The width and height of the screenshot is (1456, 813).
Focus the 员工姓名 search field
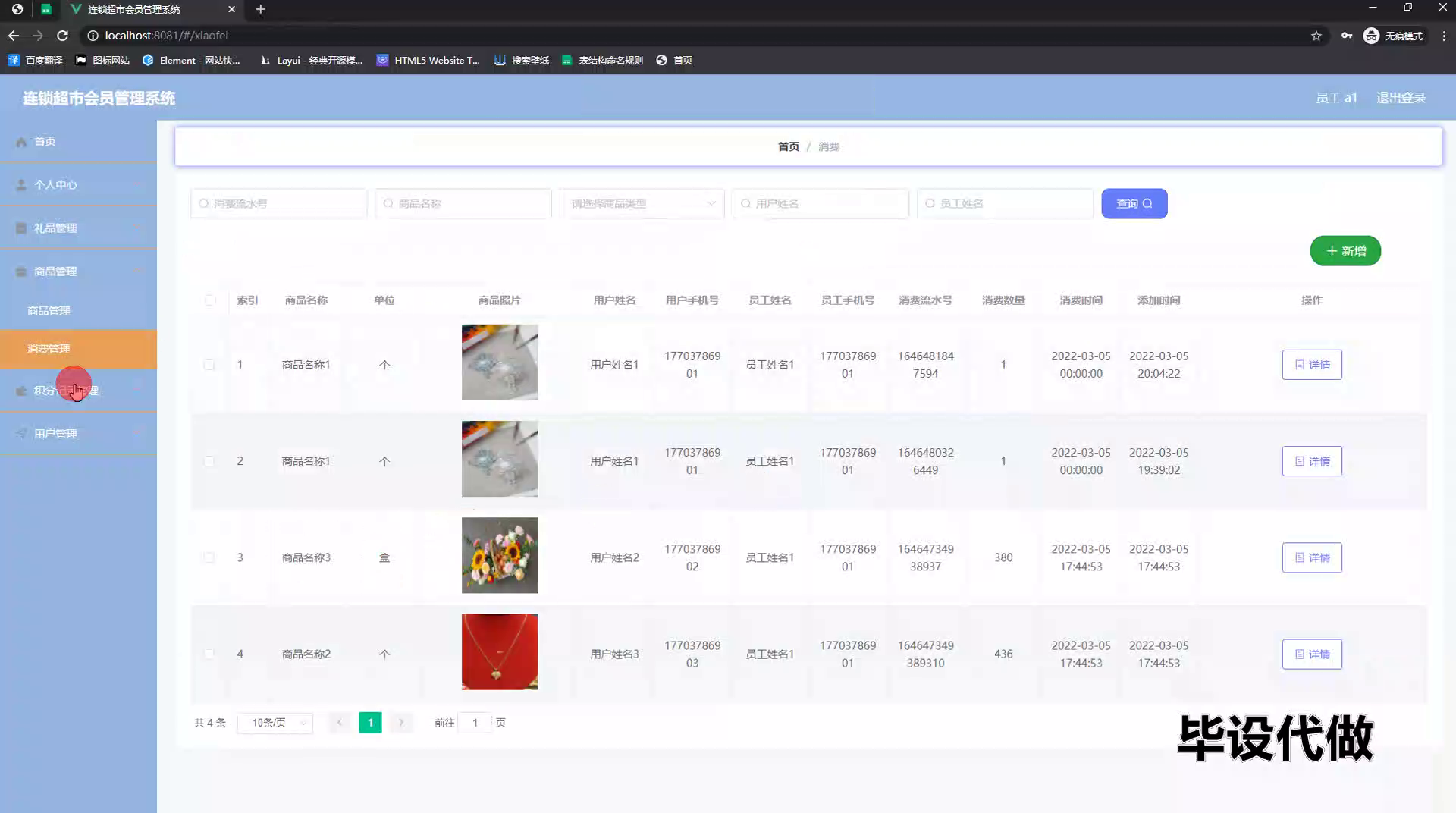[x=1005, y=203]
